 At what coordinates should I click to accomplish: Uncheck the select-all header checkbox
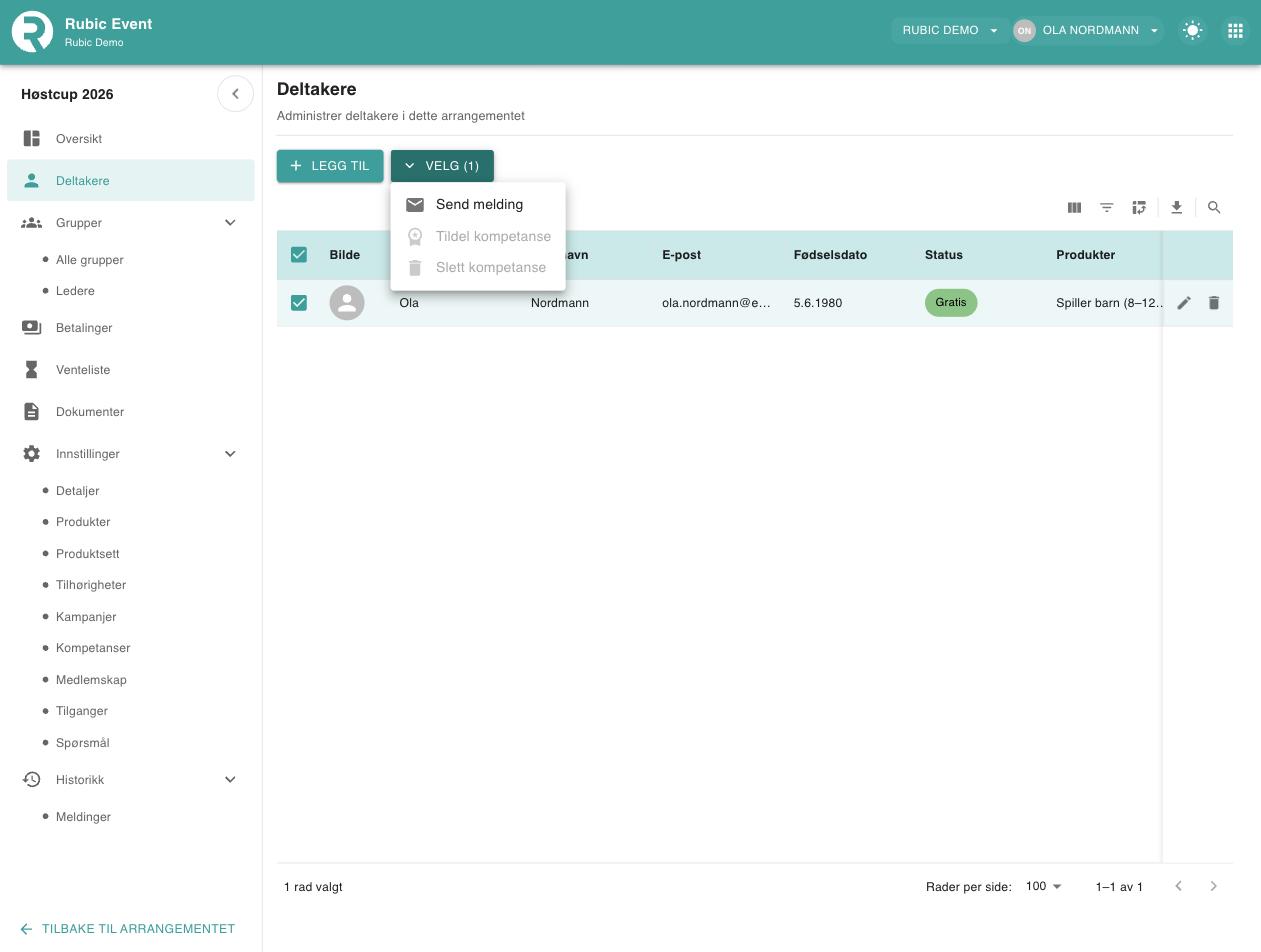tap(299, 255)
